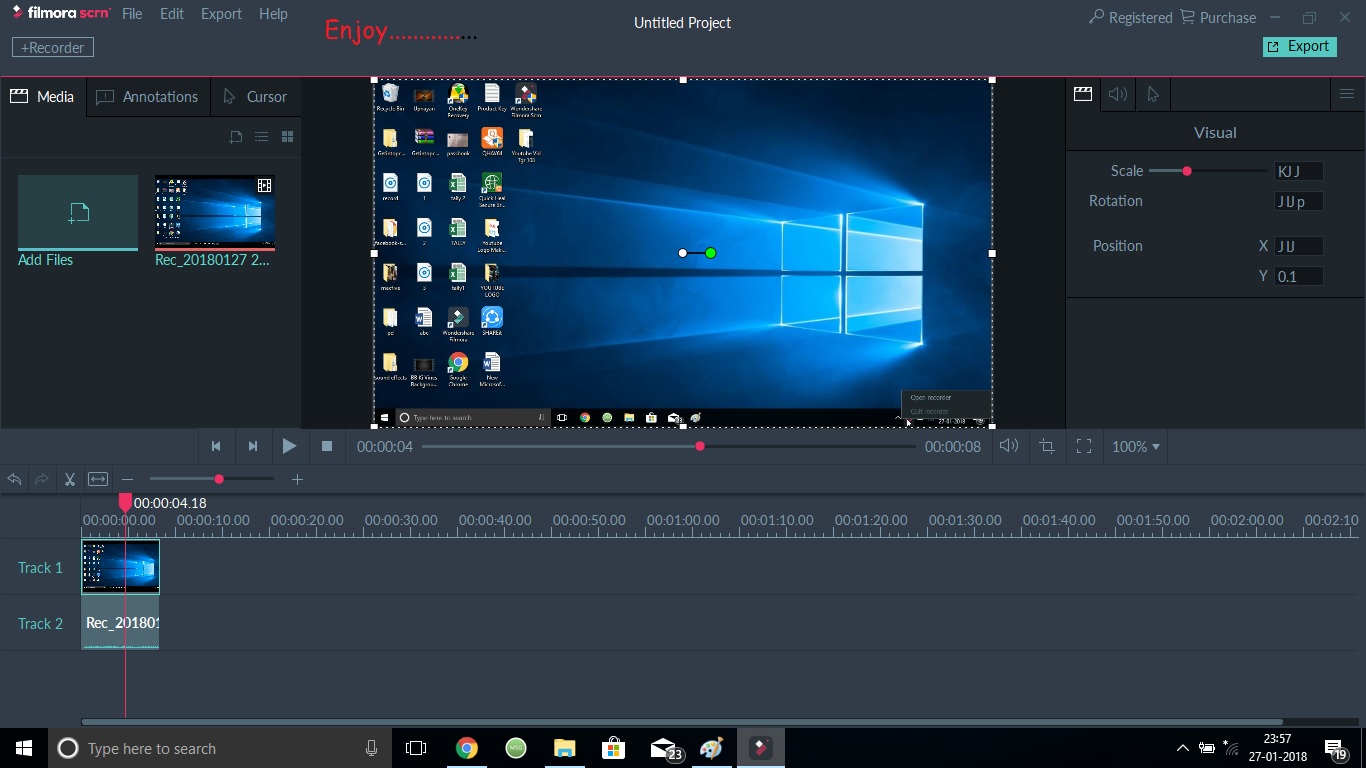Open the Export menu
The width and height of the screenshot is (1366, 768).
pos(221,14)
